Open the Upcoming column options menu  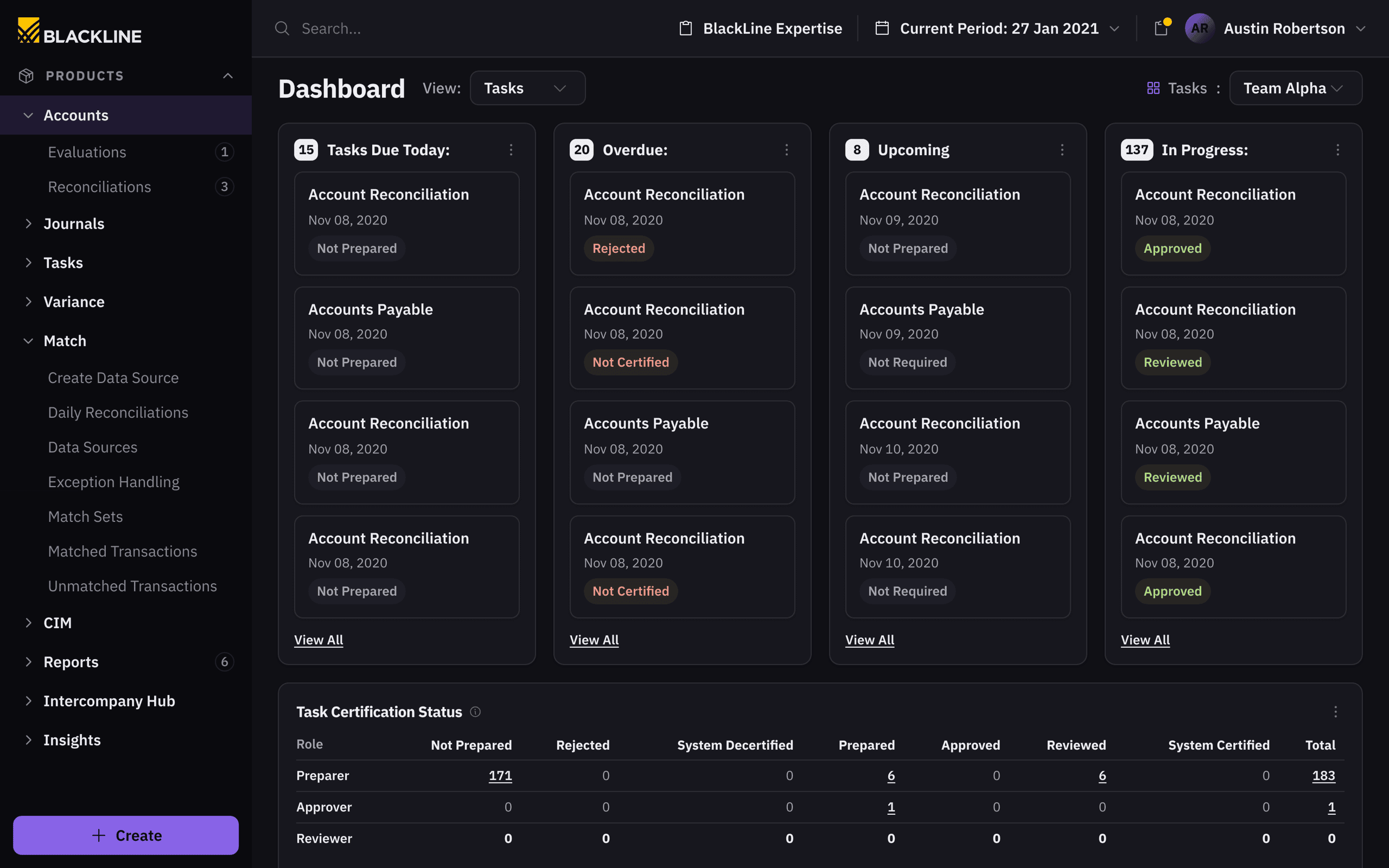coord(1062,150)
